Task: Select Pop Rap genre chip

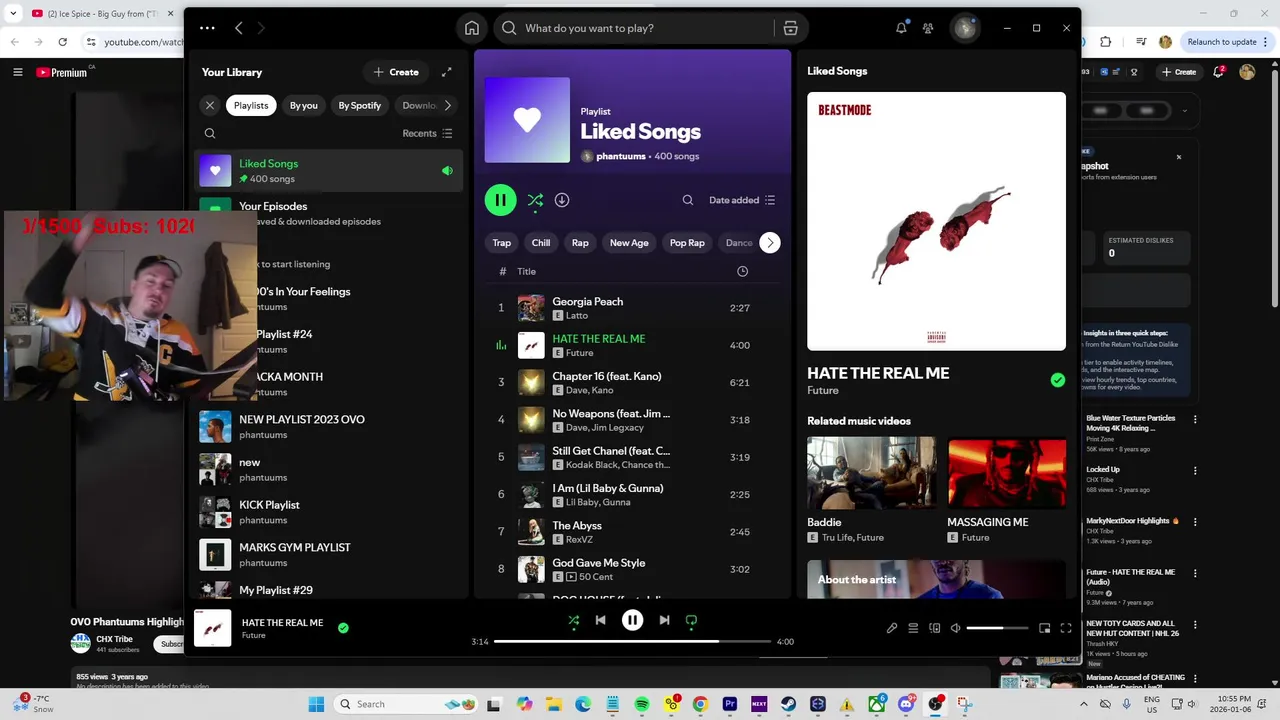Action: click(x=687, y=243)
